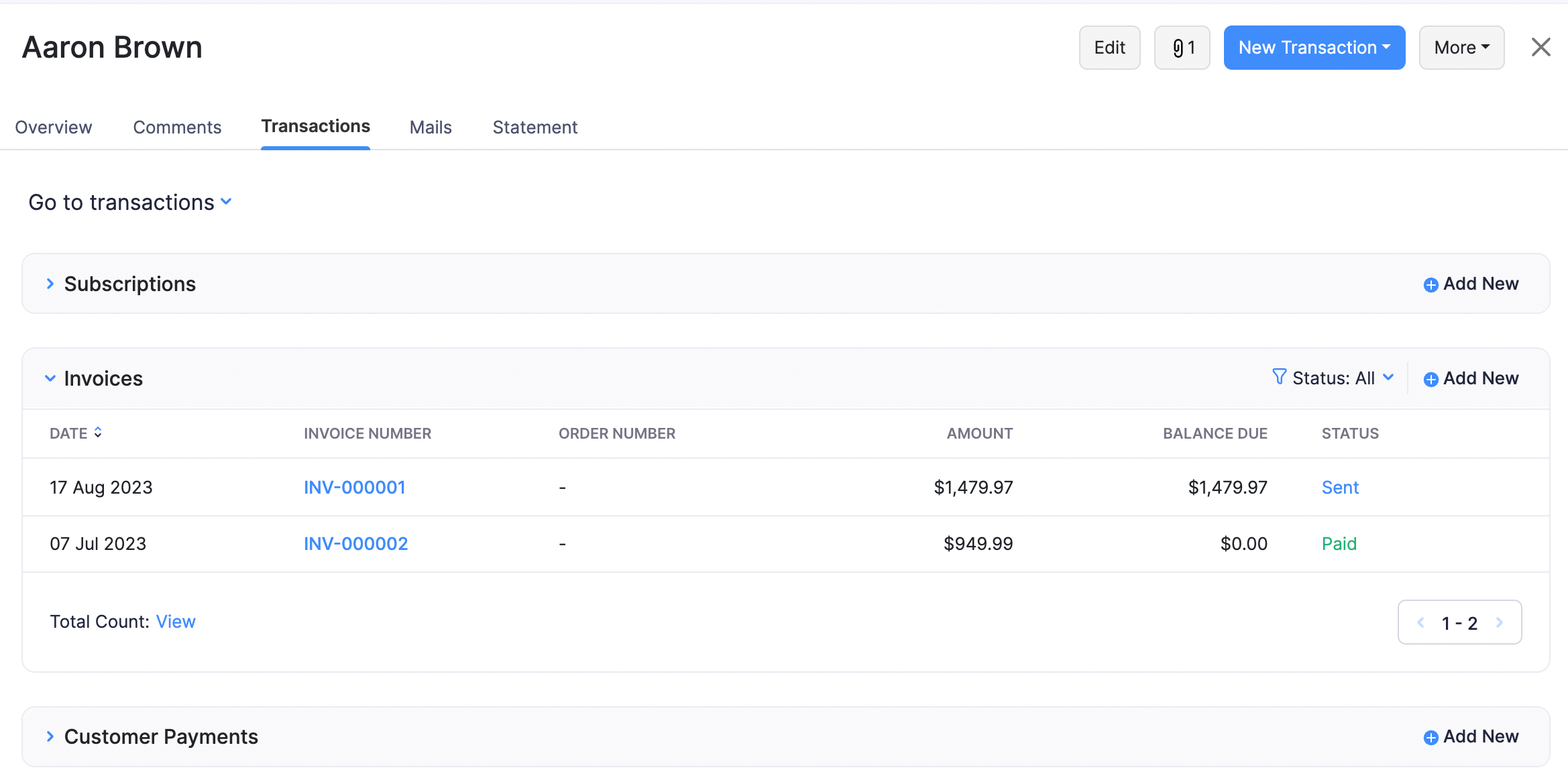Viewport: 1568px width, 774px height.
Task: Expand the Customer Payments section
Action: 50,736
